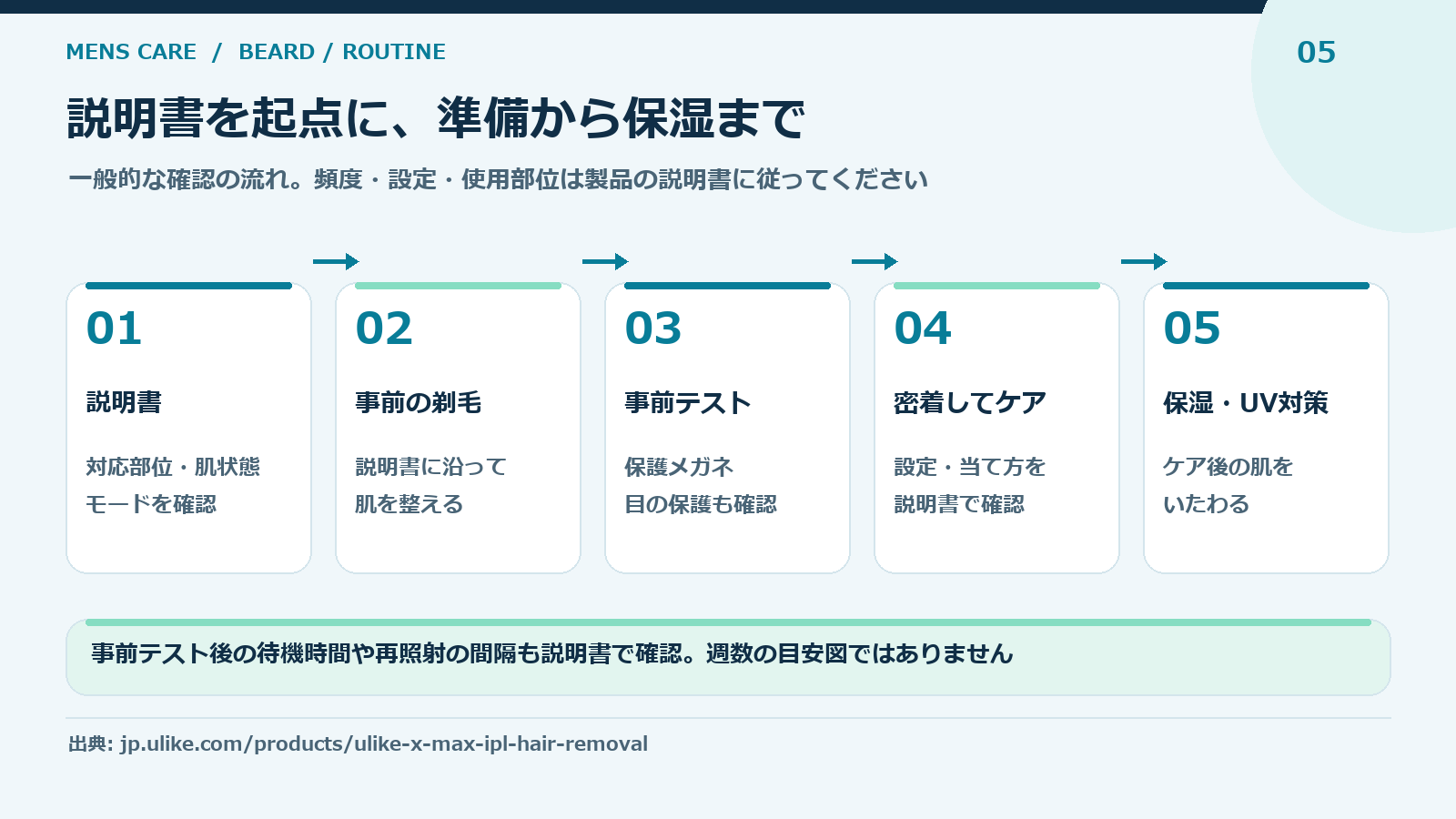
Task: Click the step number 02
Action: pyautogui.click(x=383, y=329)
